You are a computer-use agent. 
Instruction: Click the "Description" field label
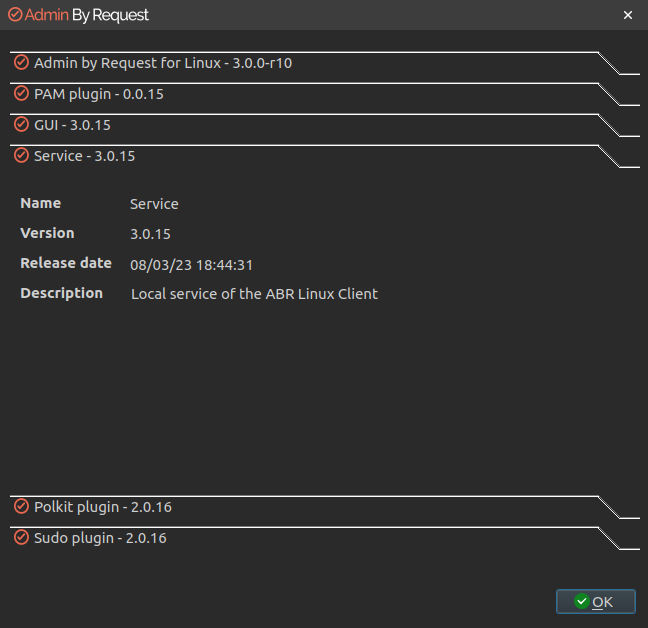coord(62,293)
